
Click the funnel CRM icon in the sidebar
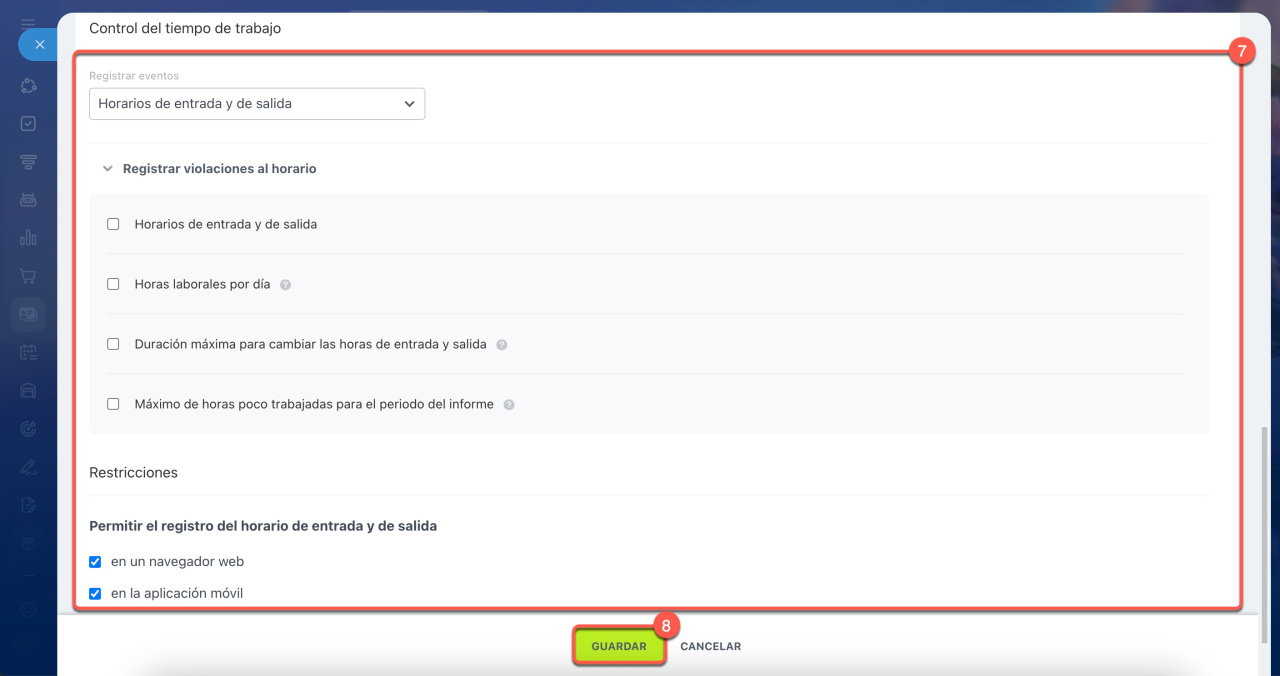28,162
